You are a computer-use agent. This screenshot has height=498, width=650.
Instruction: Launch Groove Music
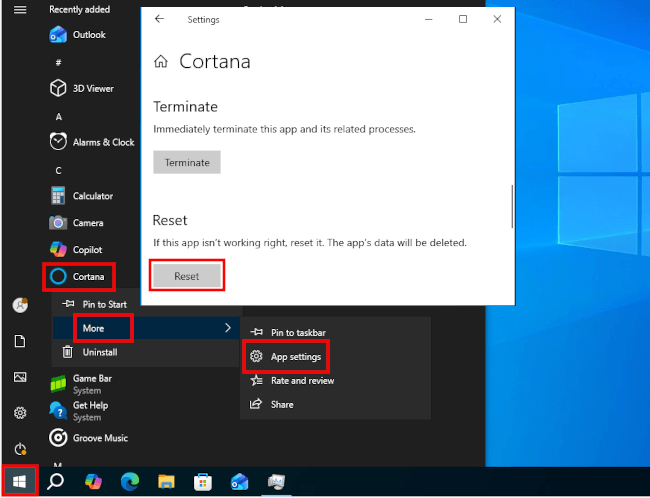click(88, 438)
